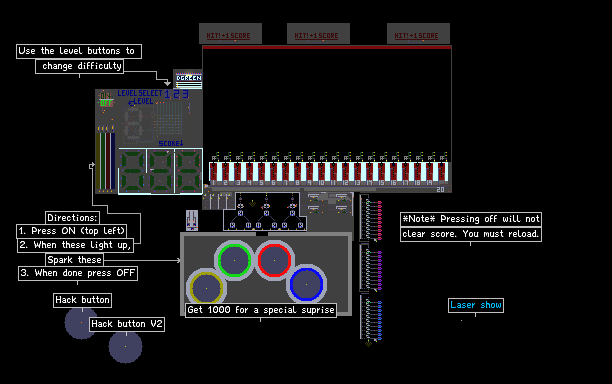Click the middle HIT!+1 SCORE panel
This screenshot has height=384, width=612.
coord(318,34)
